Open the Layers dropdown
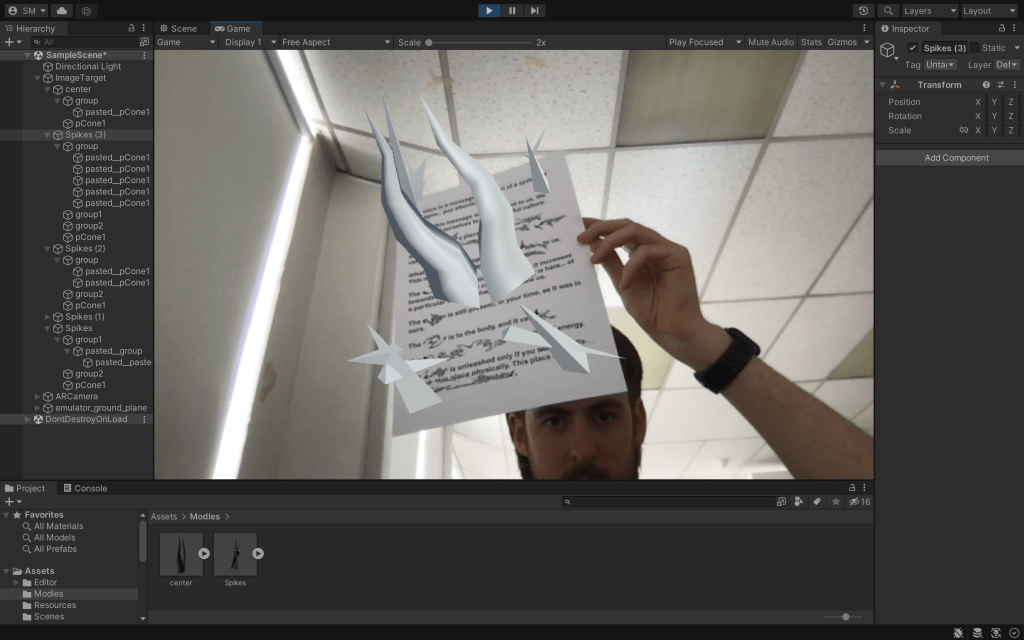Viewport: 1024px width, 640px height. tap(927, 10)
